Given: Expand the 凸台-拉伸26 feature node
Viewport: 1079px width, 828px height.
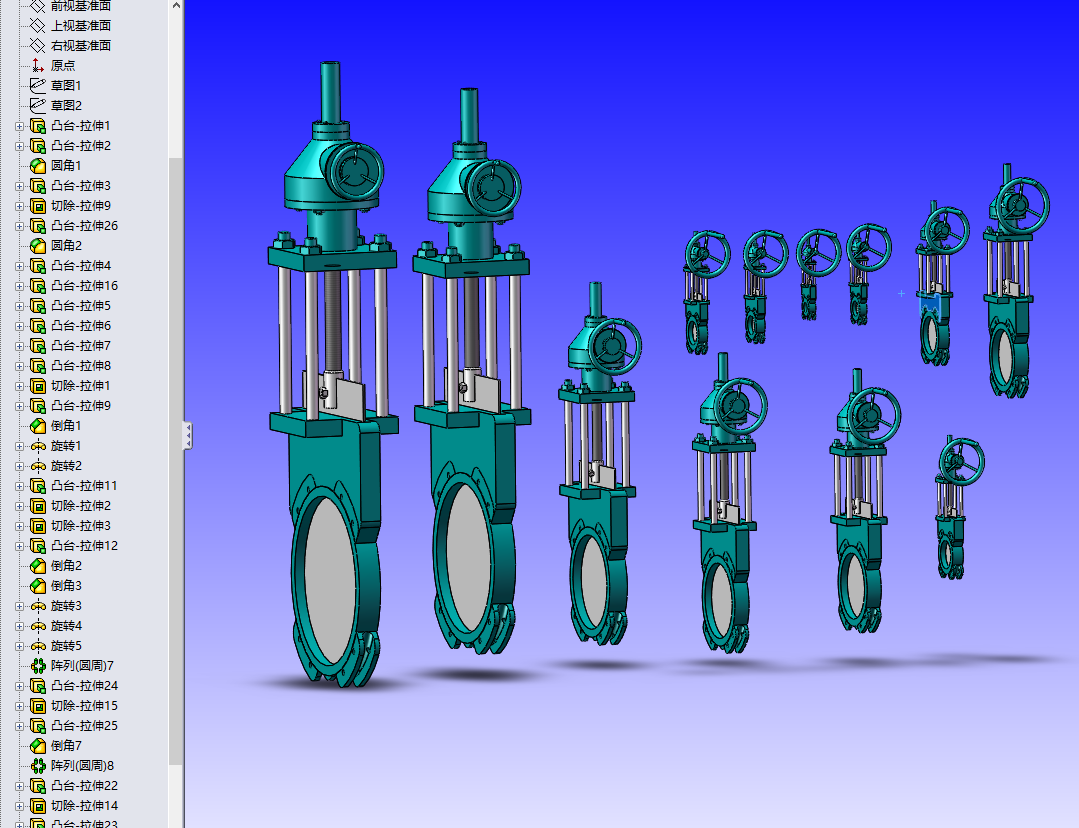Looking at the screenshot, I should pyautogui.click(x=19, y=226).
